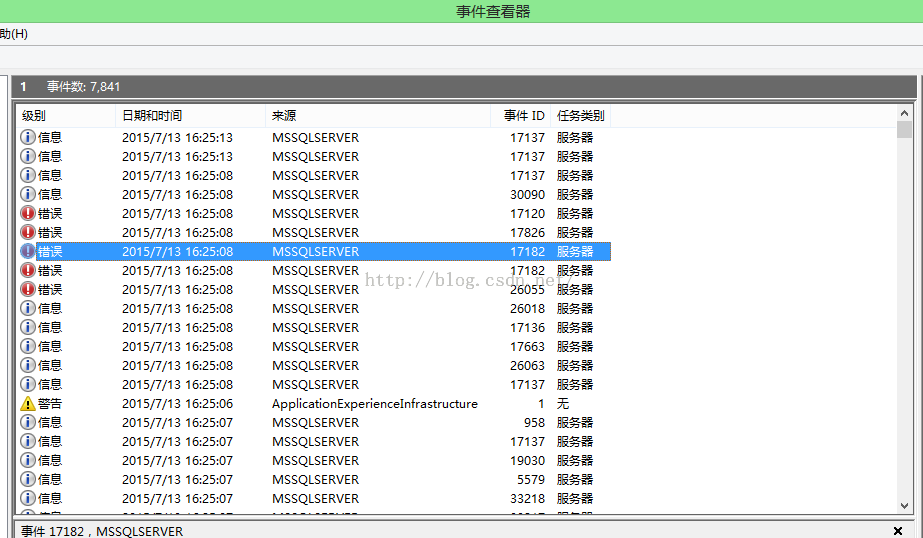Click event ID 17182 in the highlighted row
This screenshot has width=923, height=538.
[x=527, y=251]
